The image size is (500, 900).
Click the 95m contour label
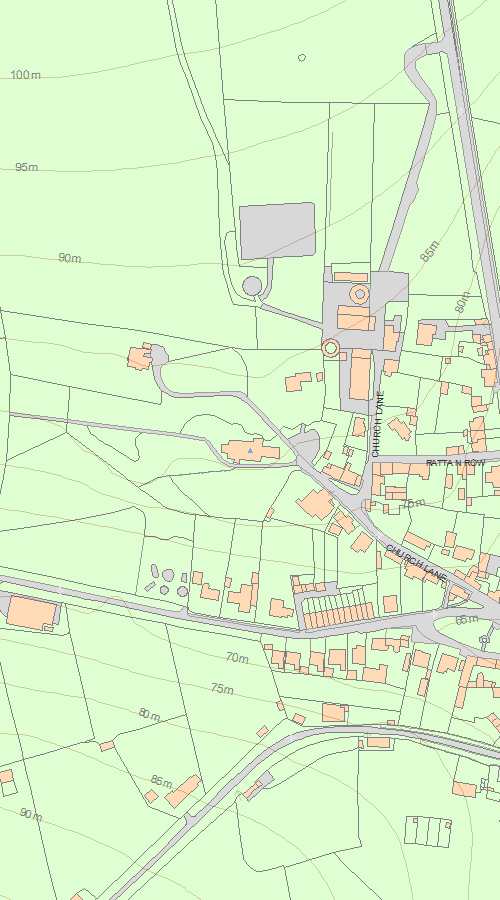pyautogui.click(x=26, y=167)
